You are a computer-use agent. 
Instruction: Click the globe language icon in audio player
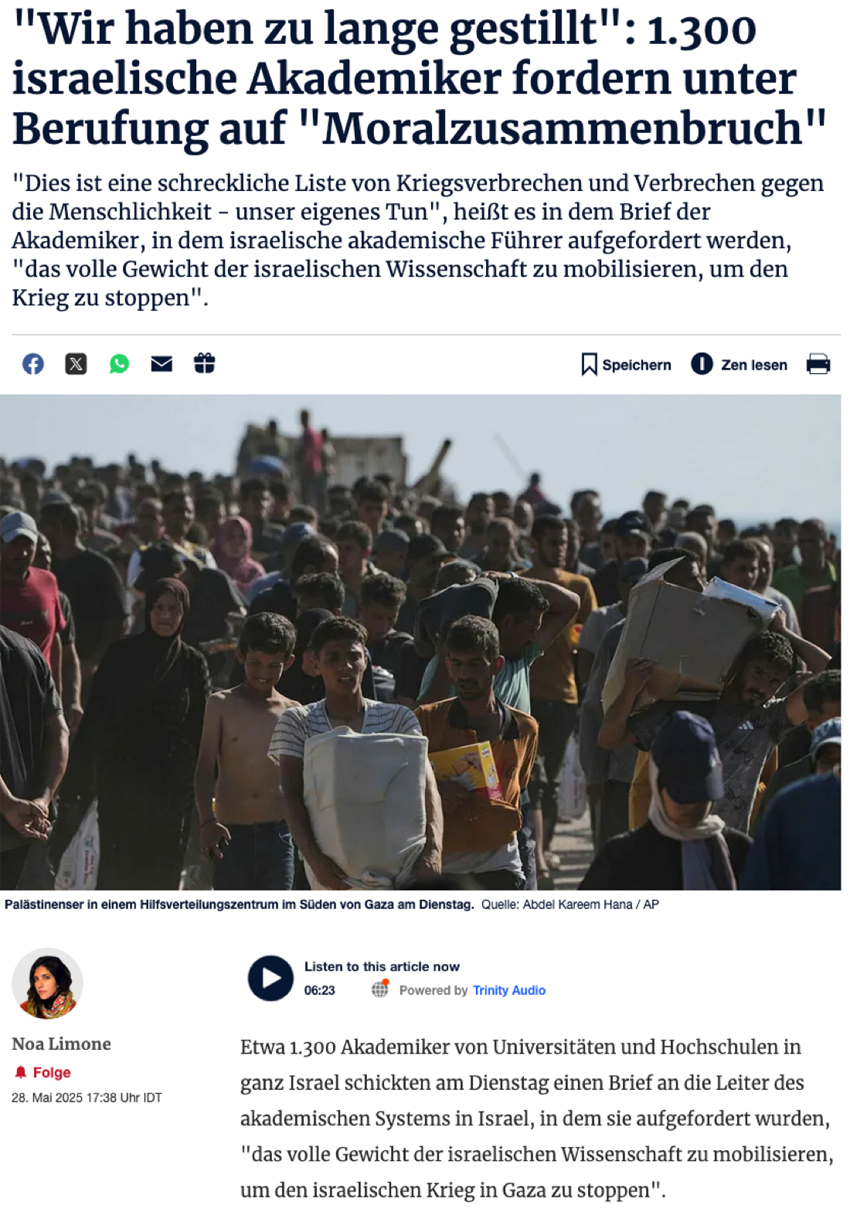pos(380,989)
